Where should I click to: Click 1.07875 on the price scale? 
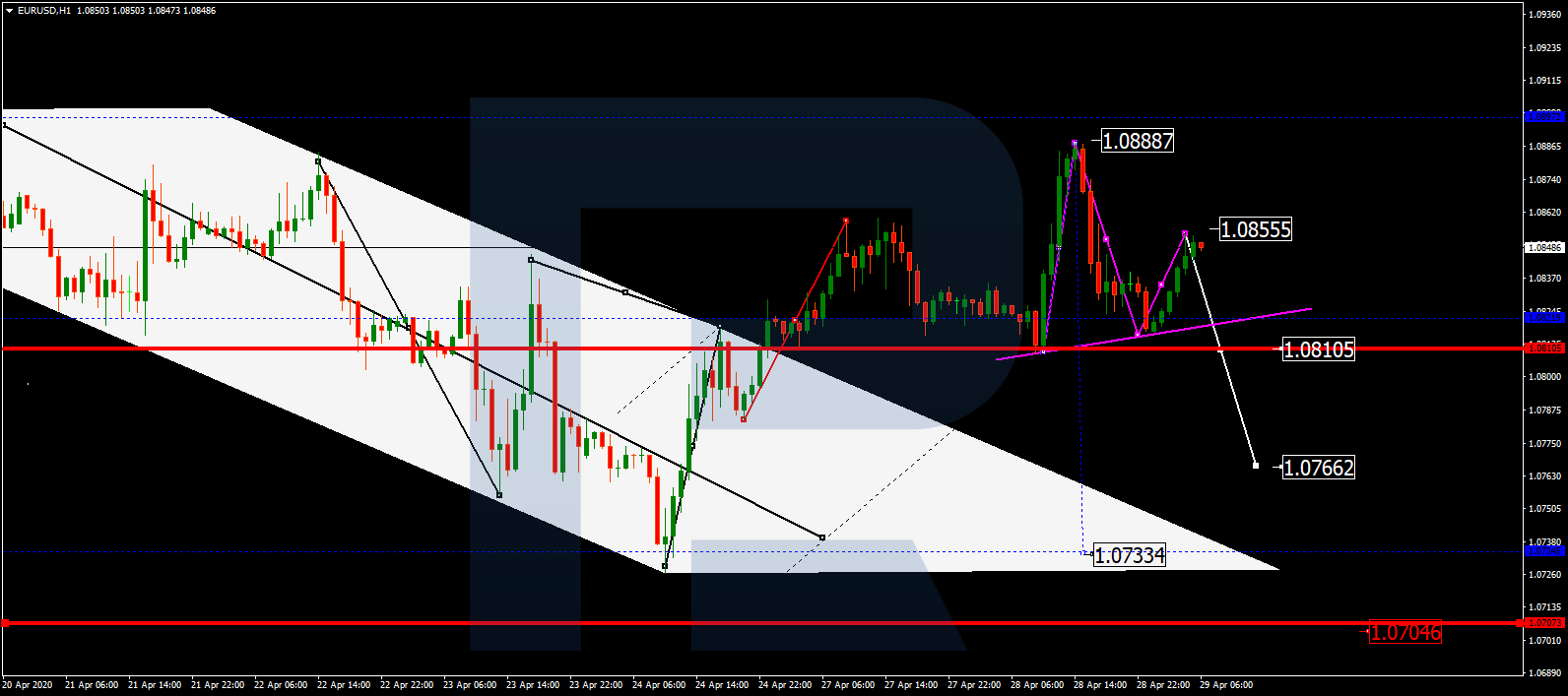1544,411
